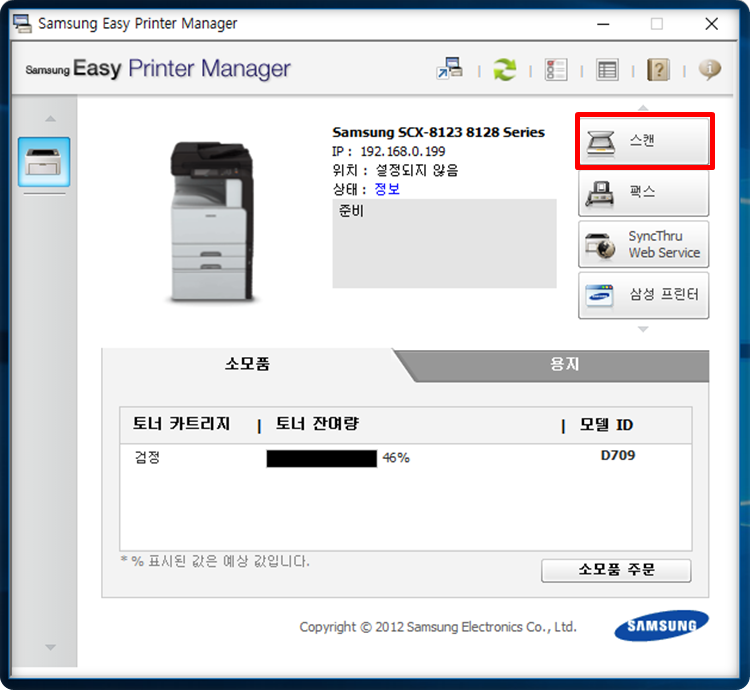Click the black toner level bar

(321, 459)
